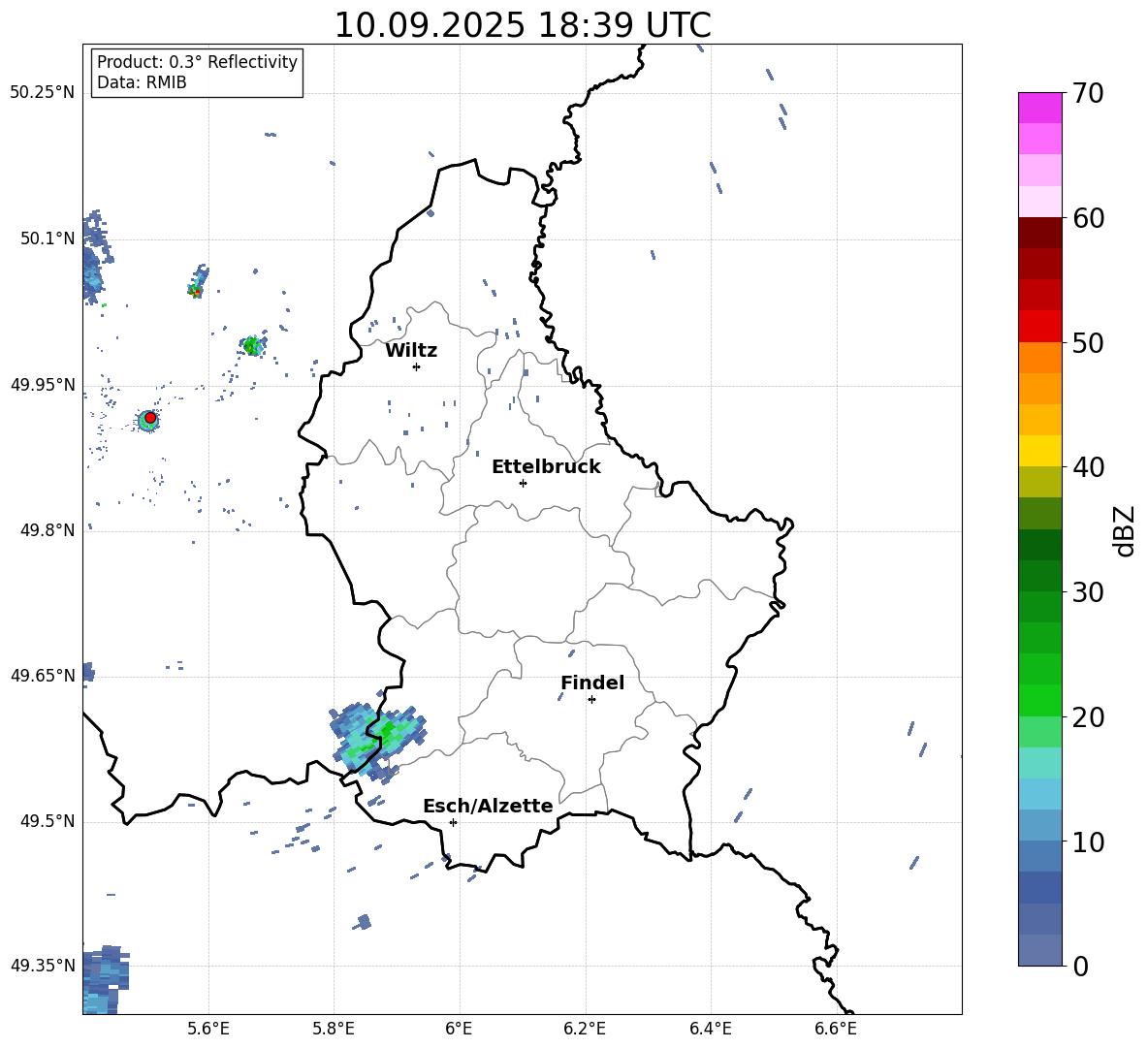Click the '6.4°E' longitude label
Image resolution: width=1148 pixels, height=1048 pixels.
pyautogui.click(x=710, y=1029)
